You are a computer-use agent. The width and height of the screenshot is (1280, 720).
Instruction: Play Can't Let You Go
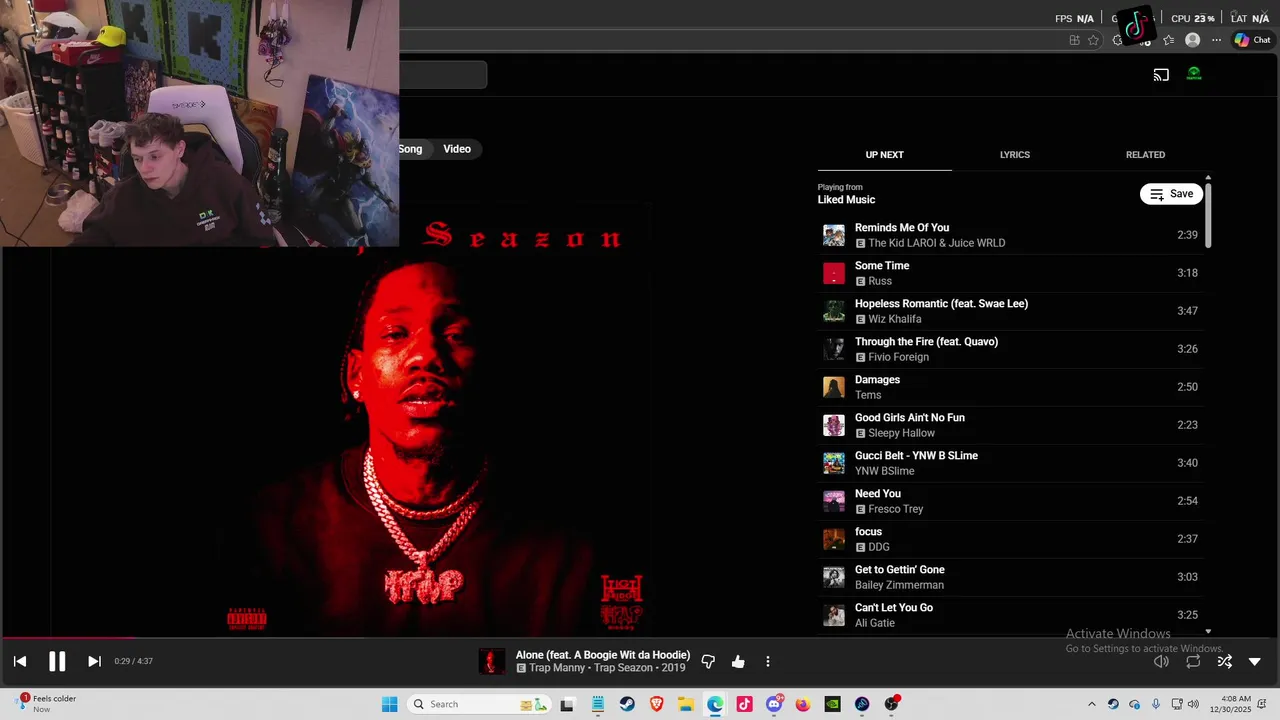coord(1010,615)
